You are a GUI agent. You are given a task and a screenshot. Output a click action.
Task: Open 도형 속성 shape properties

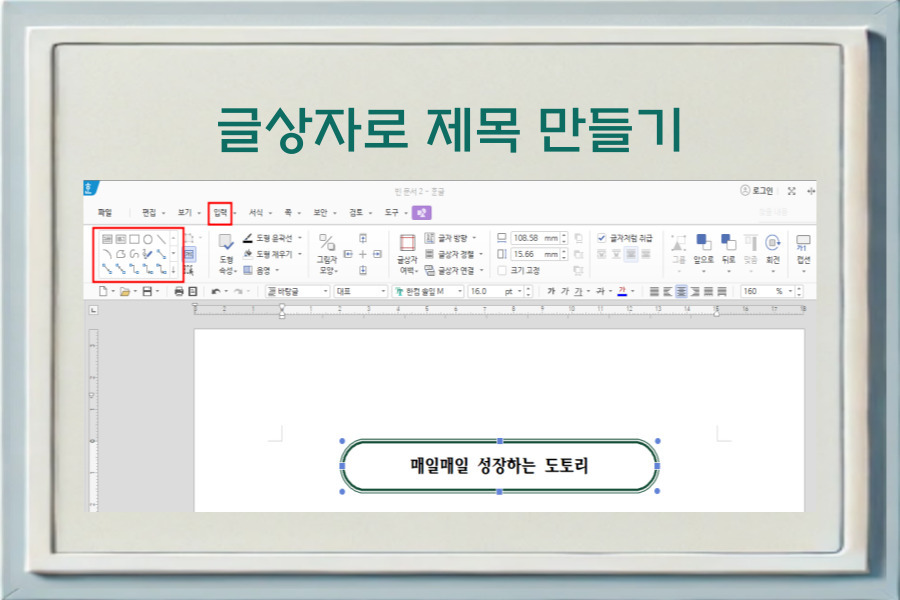[x=226, y=253]
